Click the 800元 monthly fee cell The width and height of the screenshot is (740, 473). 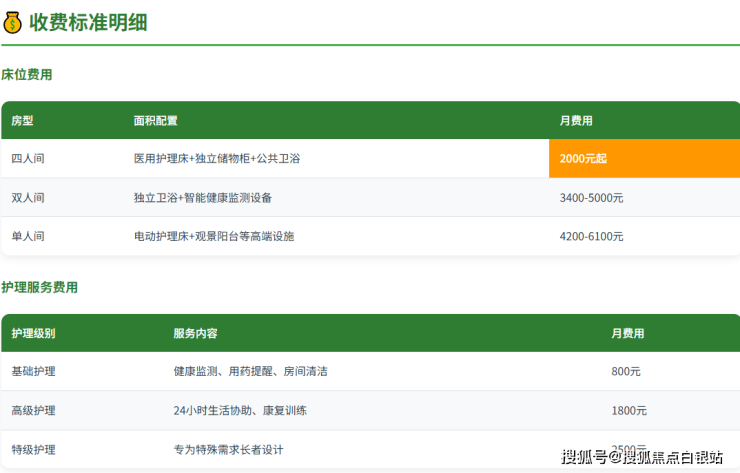[x=626, y=371]
